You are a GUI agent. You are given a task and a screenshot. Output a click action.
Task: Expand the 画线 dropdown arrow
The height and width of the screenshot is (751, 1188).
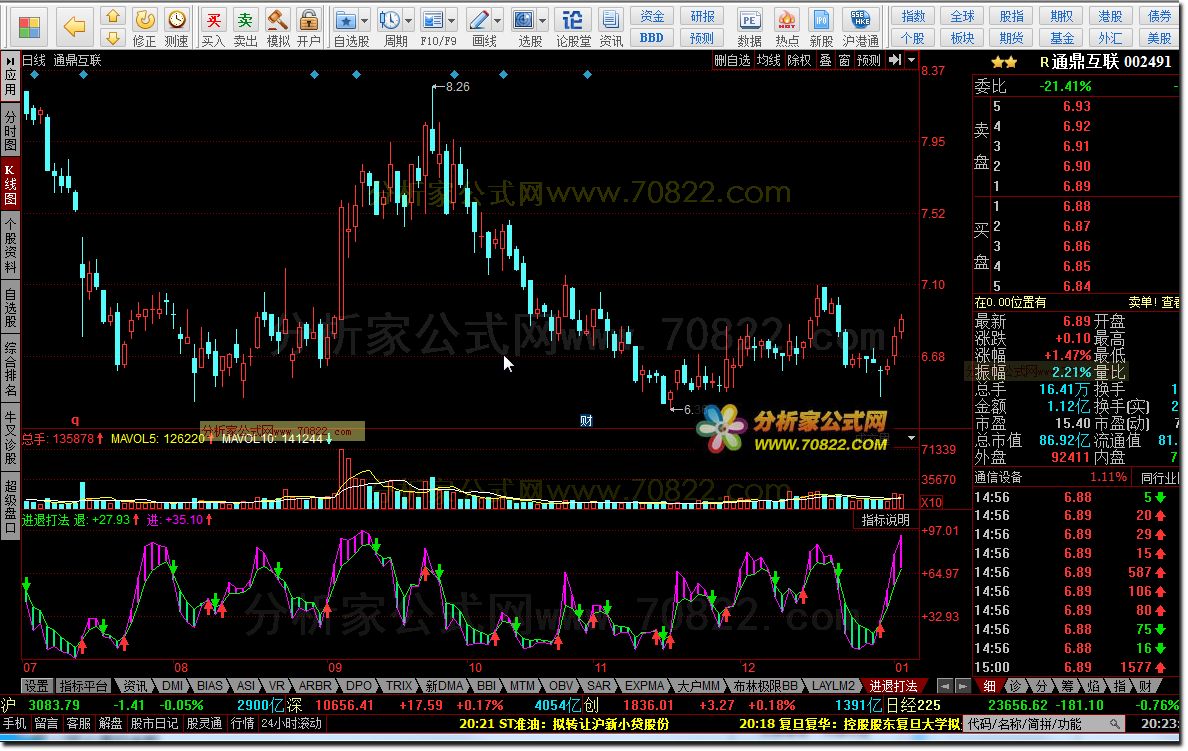(498, 20)
